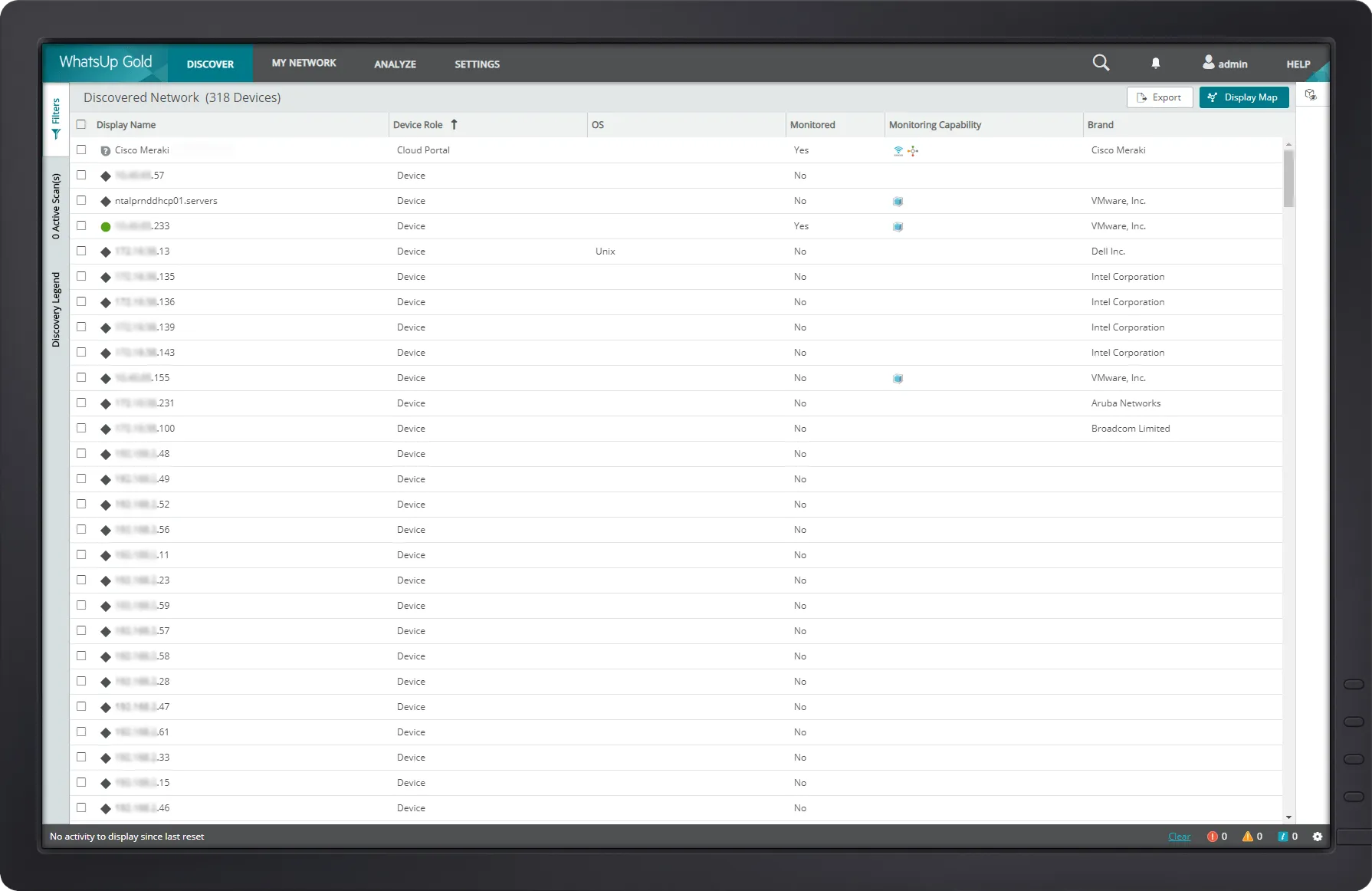Click the settings gear in the status bar
Screen dimensions: 1372x891
coord(1317,837)
